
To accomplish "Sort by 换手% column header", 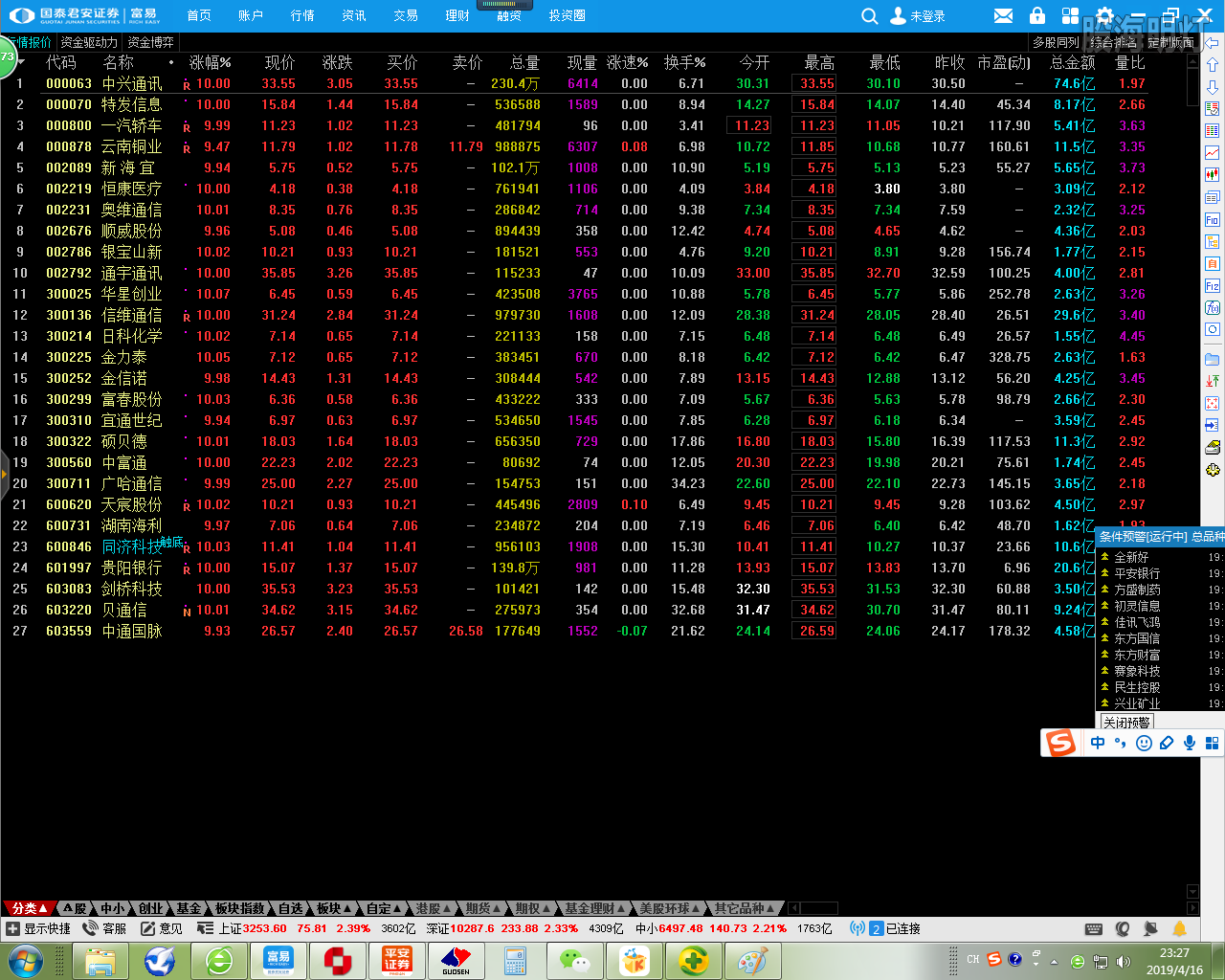I will (x=685, y=62).
